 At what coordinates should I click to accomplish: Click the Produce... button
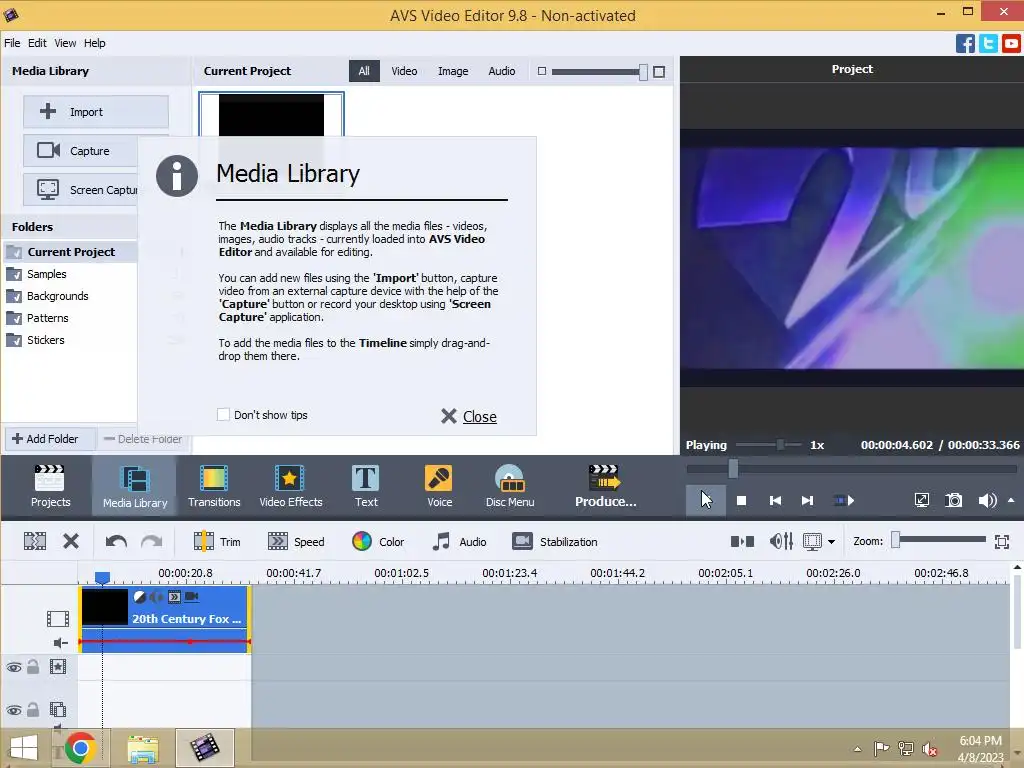click(605, 486)
